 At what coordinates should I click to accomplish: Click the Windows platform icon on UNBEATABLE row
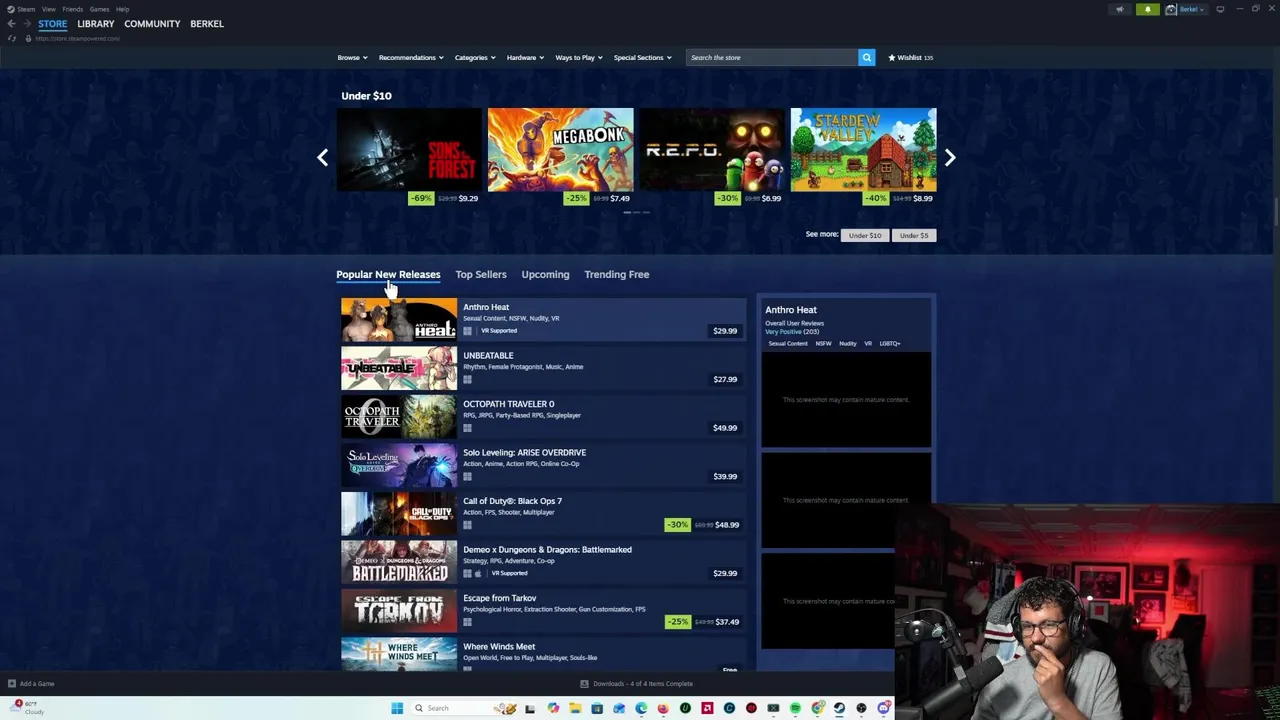pos(467,379)
